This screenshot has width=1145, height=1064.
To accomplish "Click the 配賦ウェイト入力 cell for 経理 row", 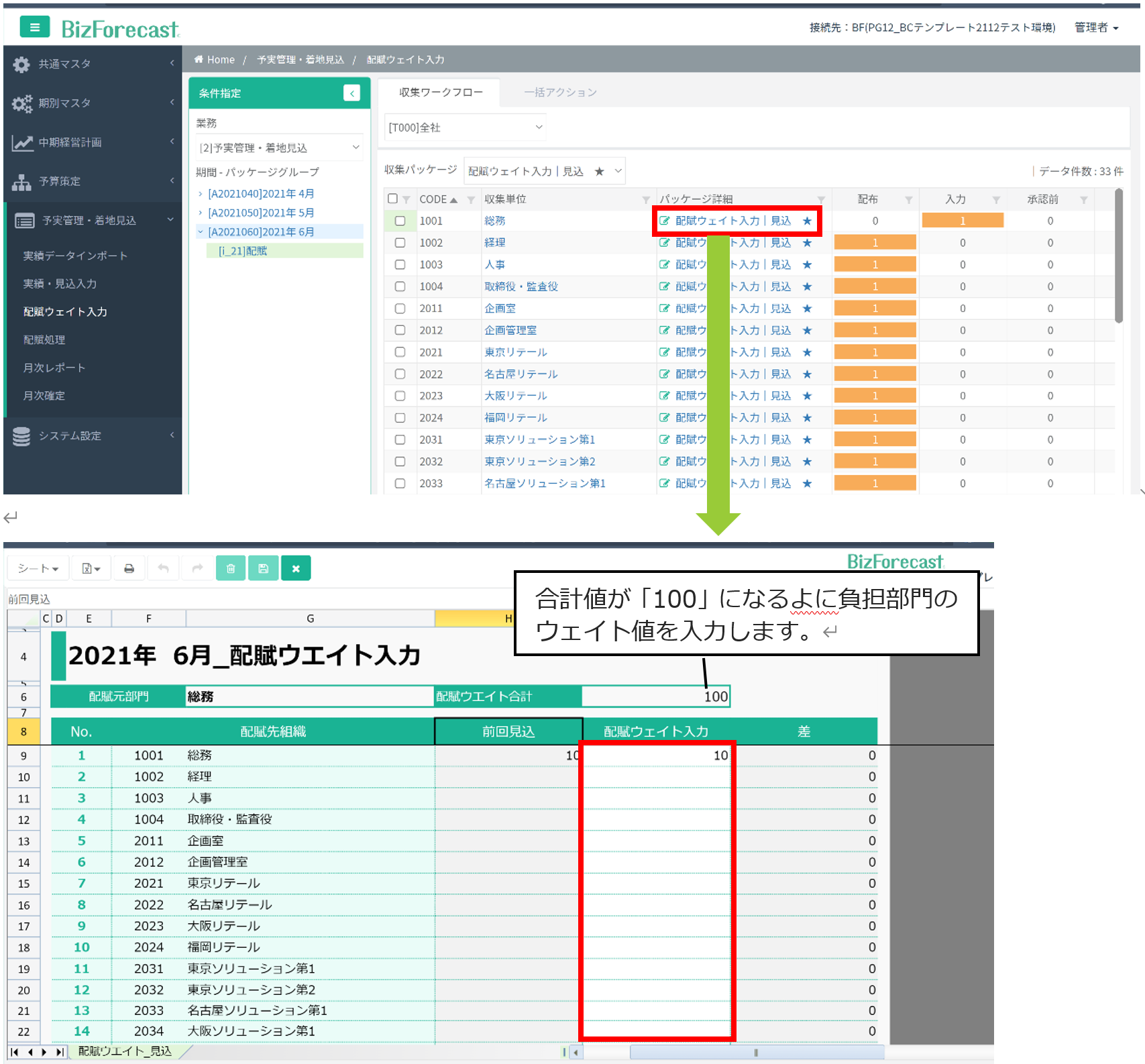I will coord(656,777).
